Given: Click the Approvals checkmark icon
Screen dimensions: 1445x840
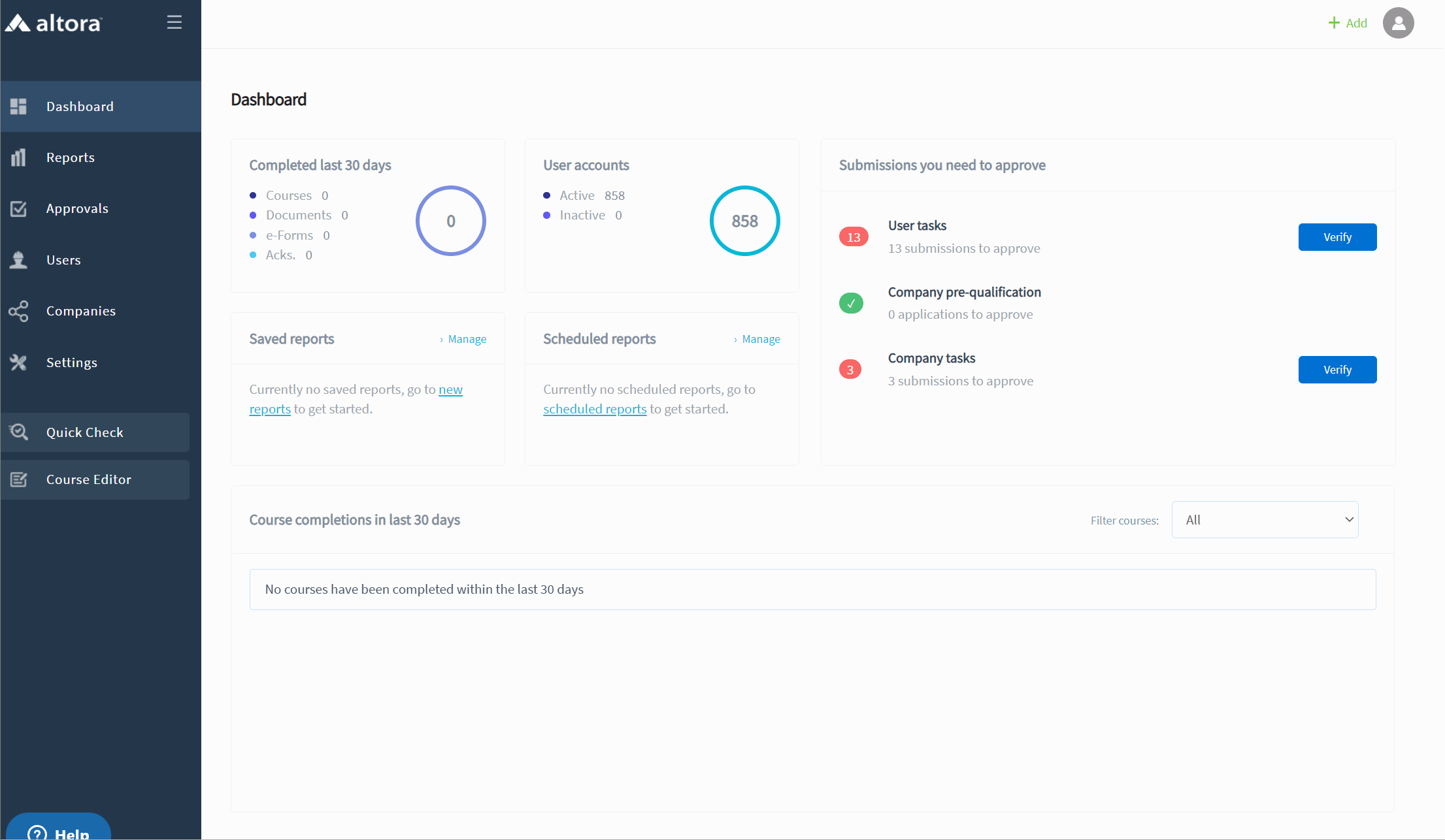Looking at the screenshot, I should pyautogui.click(x=18, y=208).
